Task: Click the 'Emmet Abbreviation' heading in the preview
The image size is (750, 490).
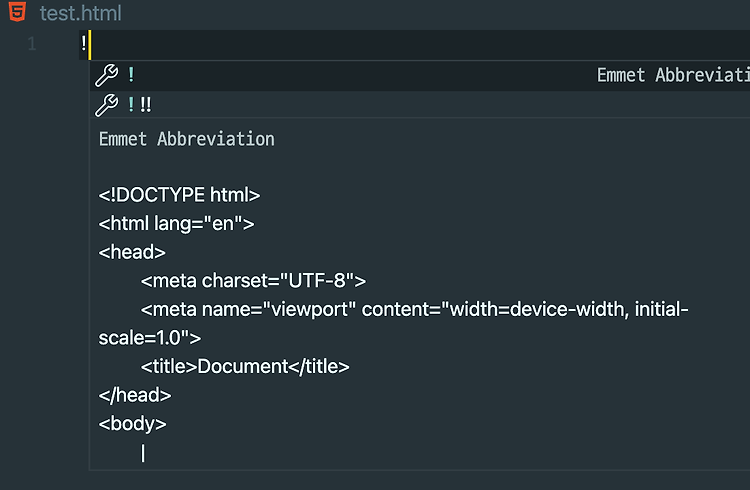Action: pyautogui.click(x=187, y=139)
